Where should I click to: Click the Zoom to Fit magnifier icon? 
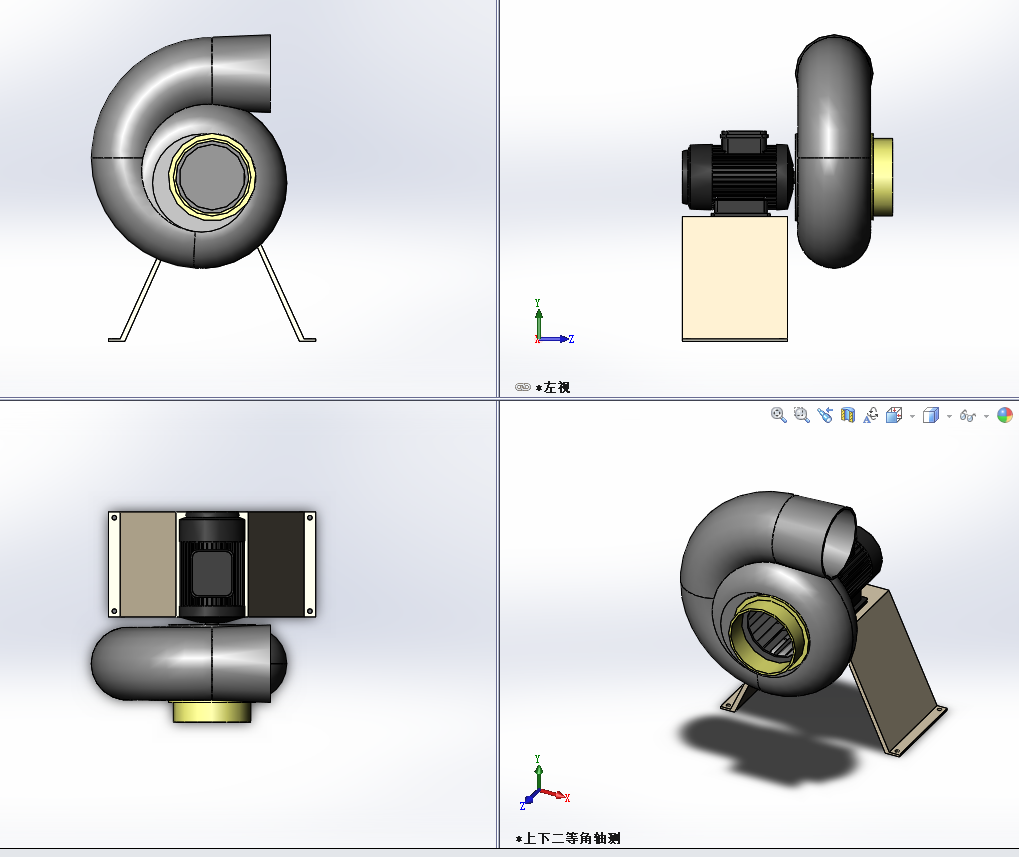point(778,415)
